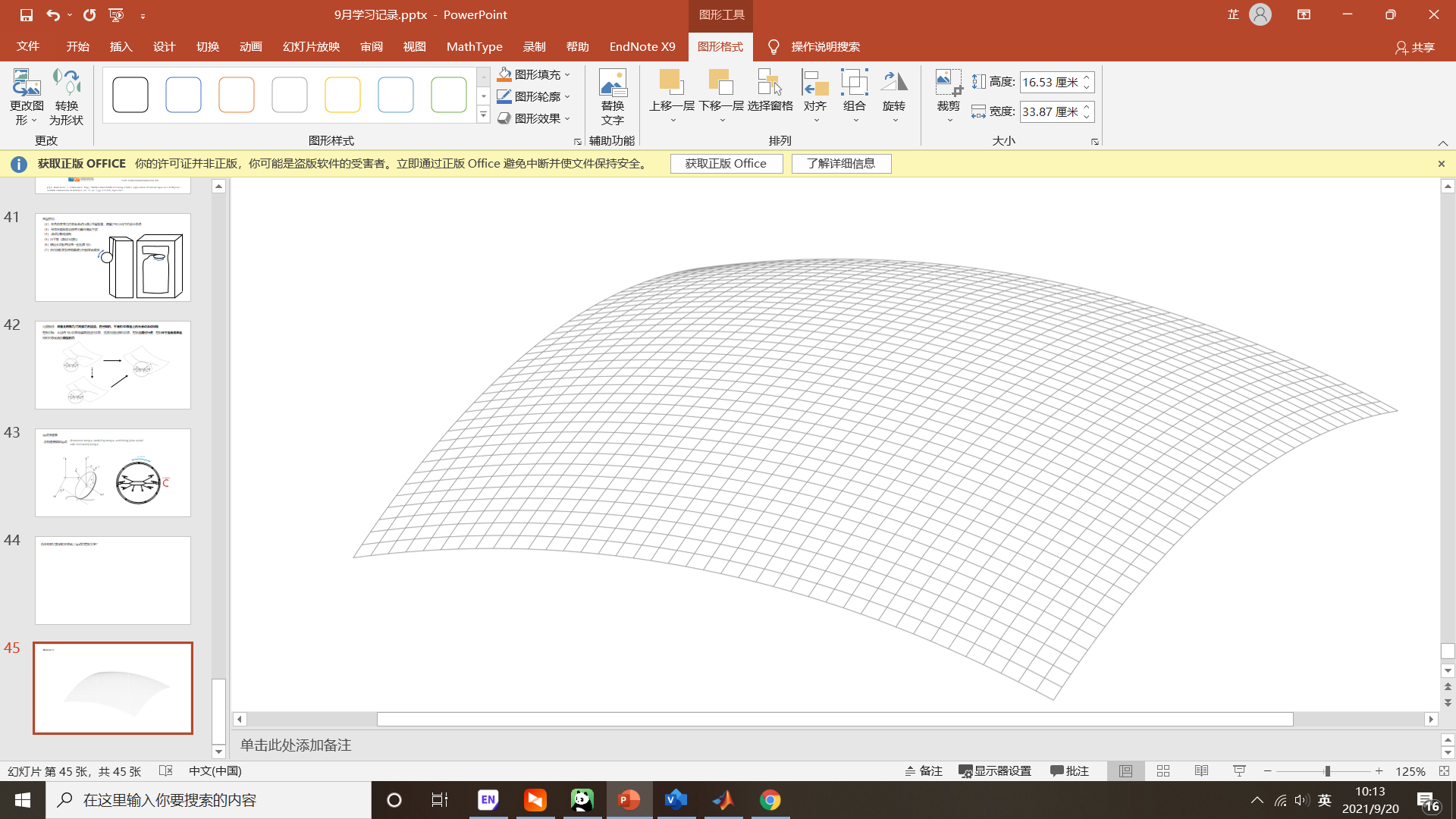Expand the shape styles gallery
The height and width of the screenshot is (819, 1456).
click(483, 115)
